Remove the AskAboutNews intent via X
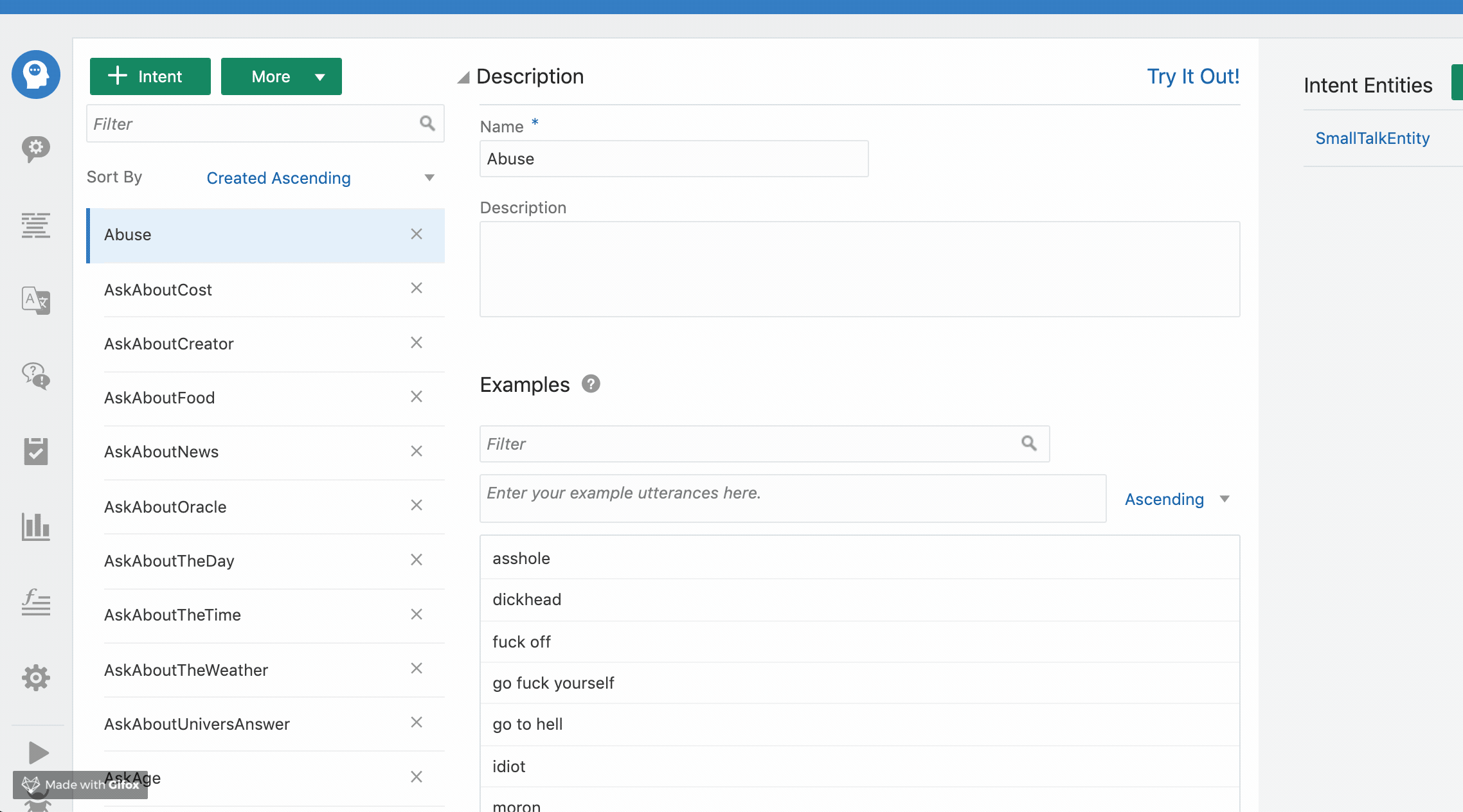Screen dimensions: 1463x812 coord(417,452)
